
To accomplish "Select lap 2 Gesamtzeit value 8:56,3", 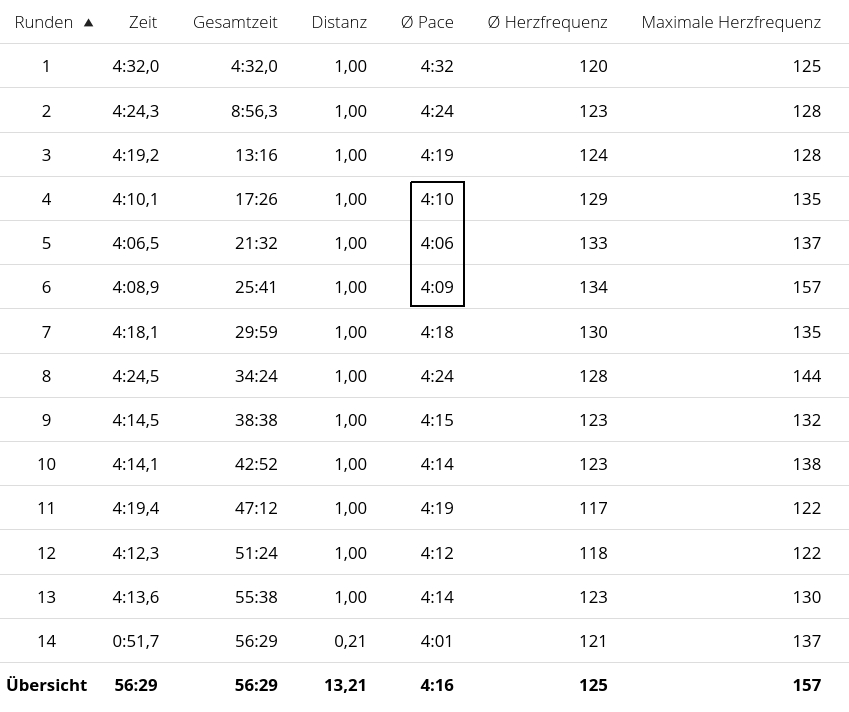I will (x=254, y=111).
